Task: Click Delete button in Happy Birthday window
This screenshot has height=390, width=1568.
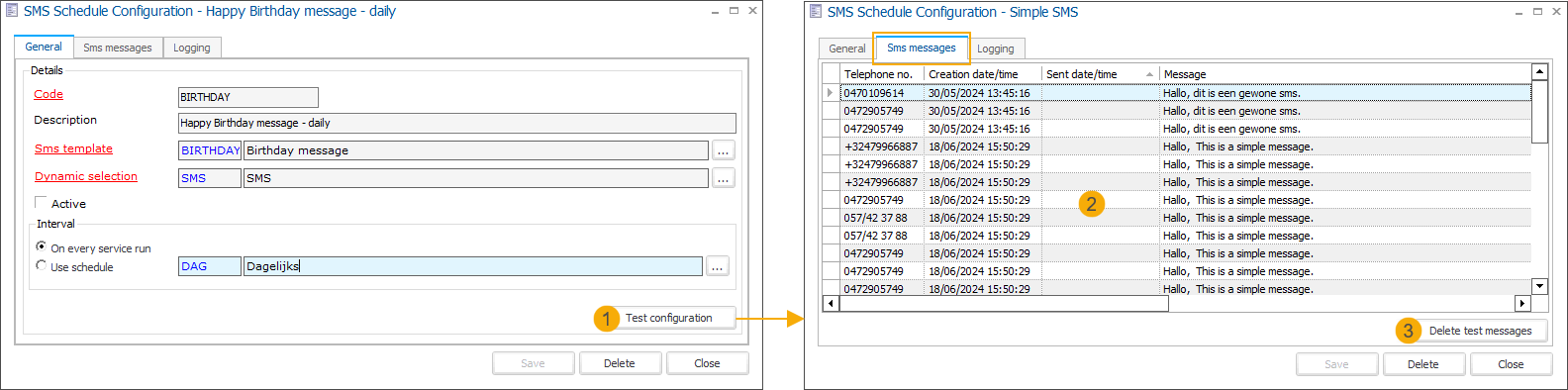Action: tap(620, 363)
